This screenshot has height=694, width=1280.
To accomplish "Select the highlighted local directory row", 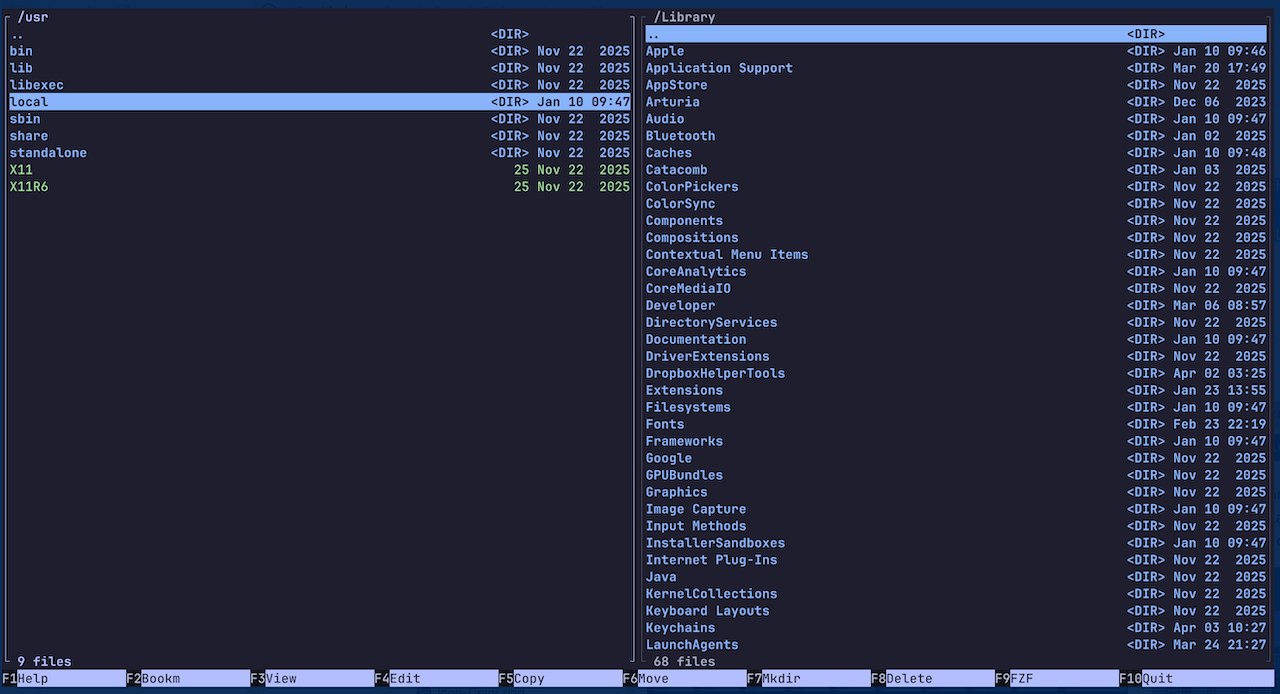I will (320, 102).
